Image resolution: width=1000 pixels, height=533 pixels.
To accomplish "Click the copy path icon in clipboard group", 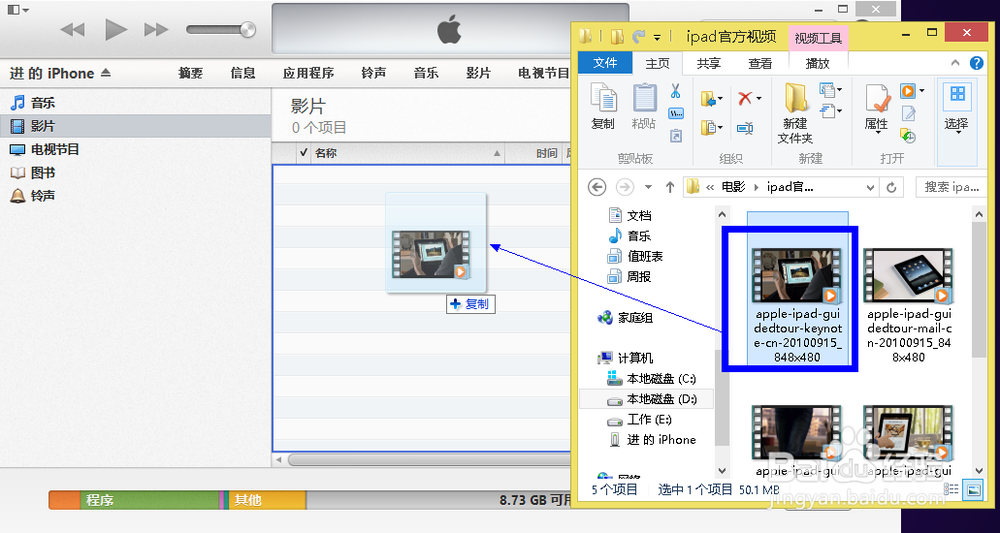I will click(x=676, y=113).
